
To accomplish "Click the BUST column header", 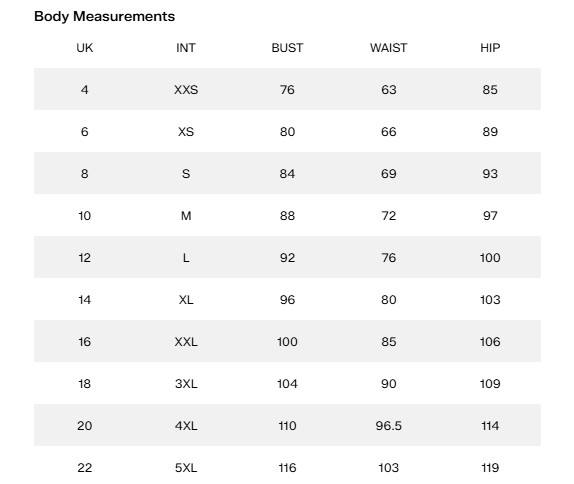I will click(287, 48).
